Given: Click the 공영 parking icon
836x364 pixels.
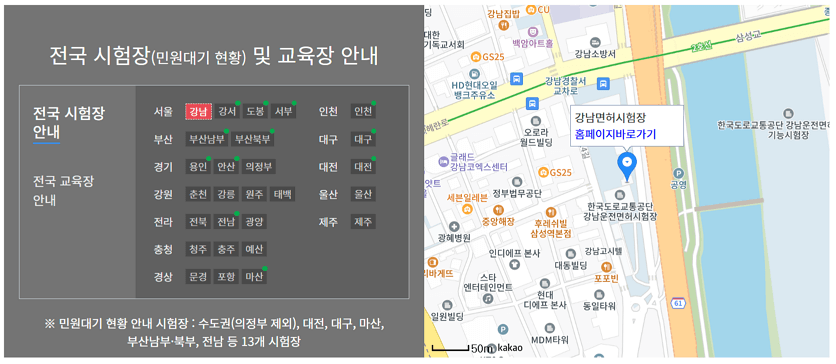Looking at the screenshot, I should tap(678, 173).
